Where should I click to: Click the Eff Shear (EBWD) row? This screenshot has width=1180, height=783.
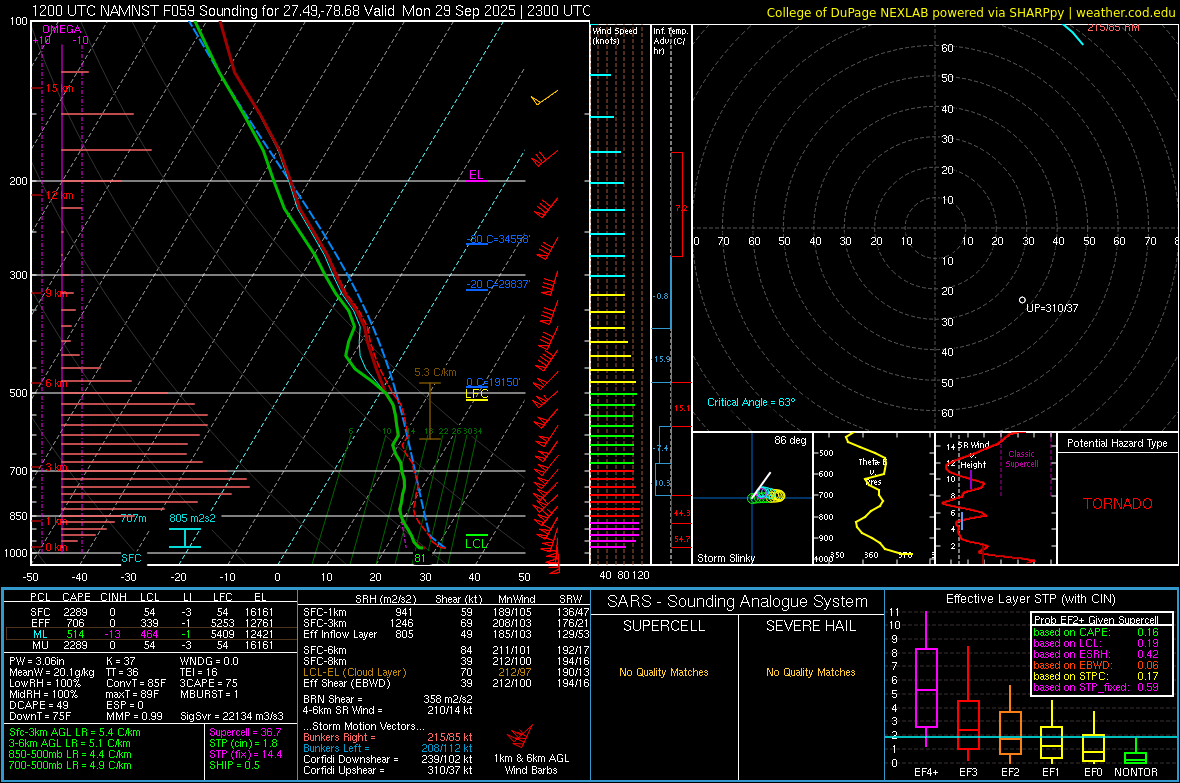coord(446,683)
